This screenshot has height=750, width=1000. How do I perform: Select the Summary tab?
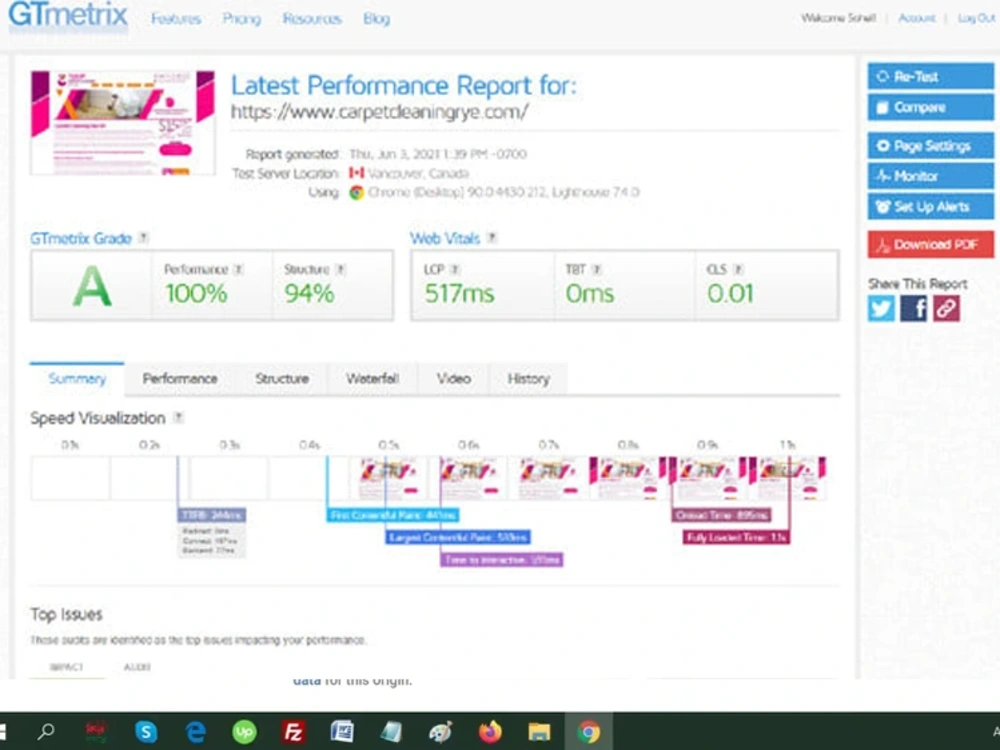pos(77,379)
